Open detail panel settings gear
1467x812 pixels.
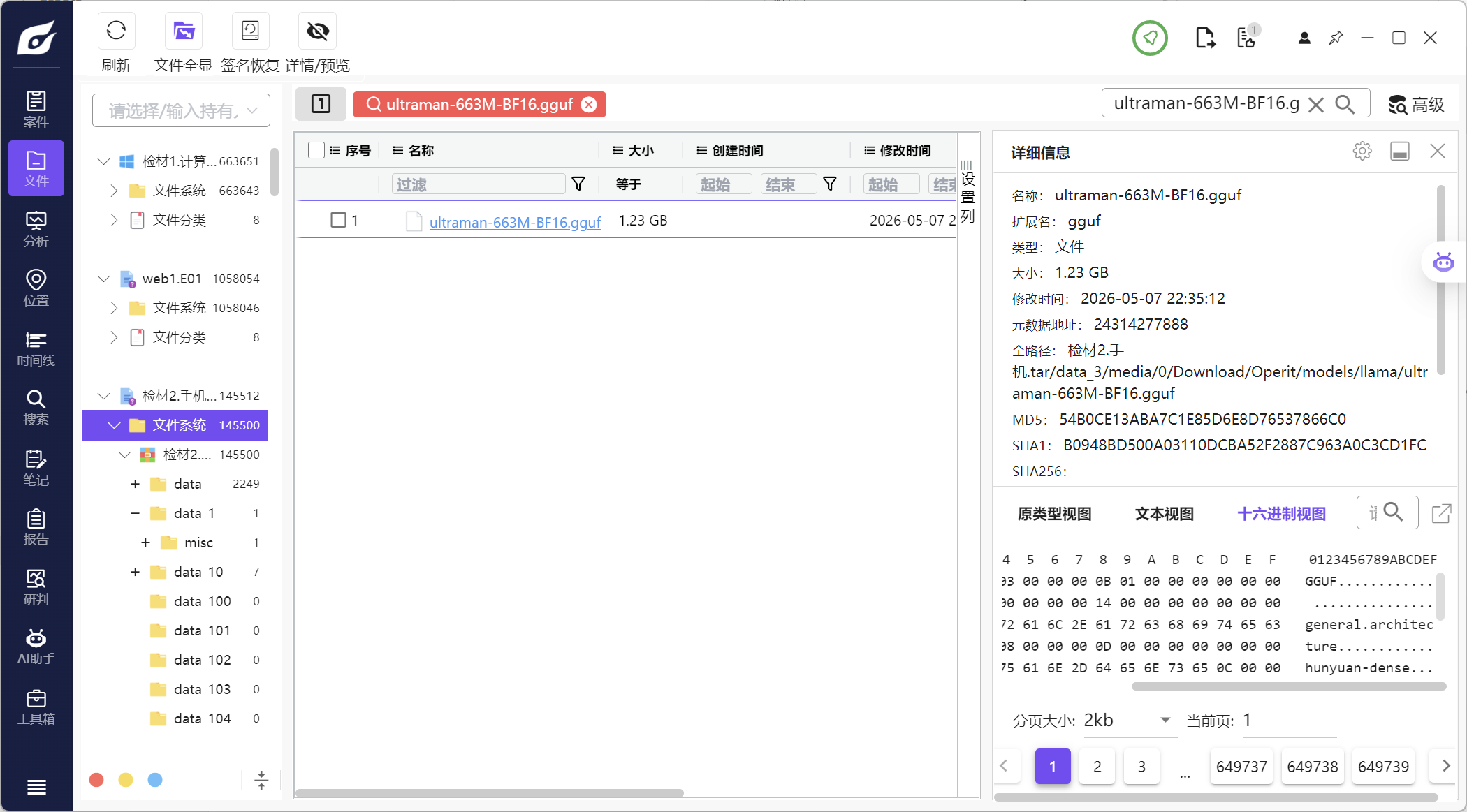1362,152
